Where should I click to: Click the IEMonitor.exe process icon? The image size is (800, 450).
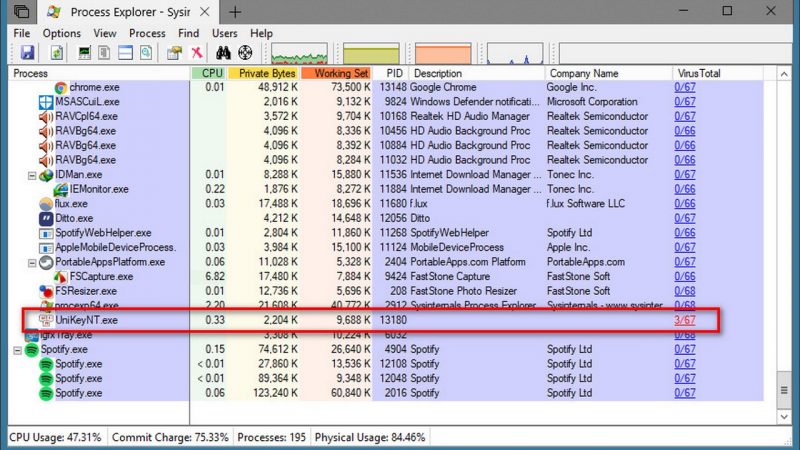61,189
